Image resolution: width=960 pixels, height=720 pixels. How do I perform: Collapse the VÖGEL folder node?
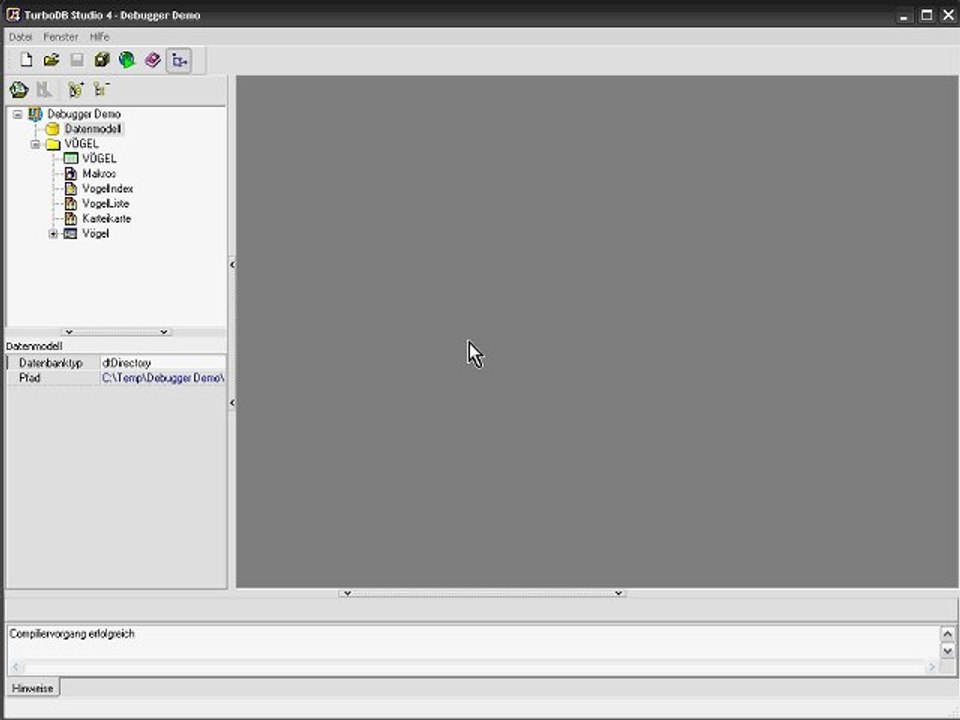pos(36,144)
